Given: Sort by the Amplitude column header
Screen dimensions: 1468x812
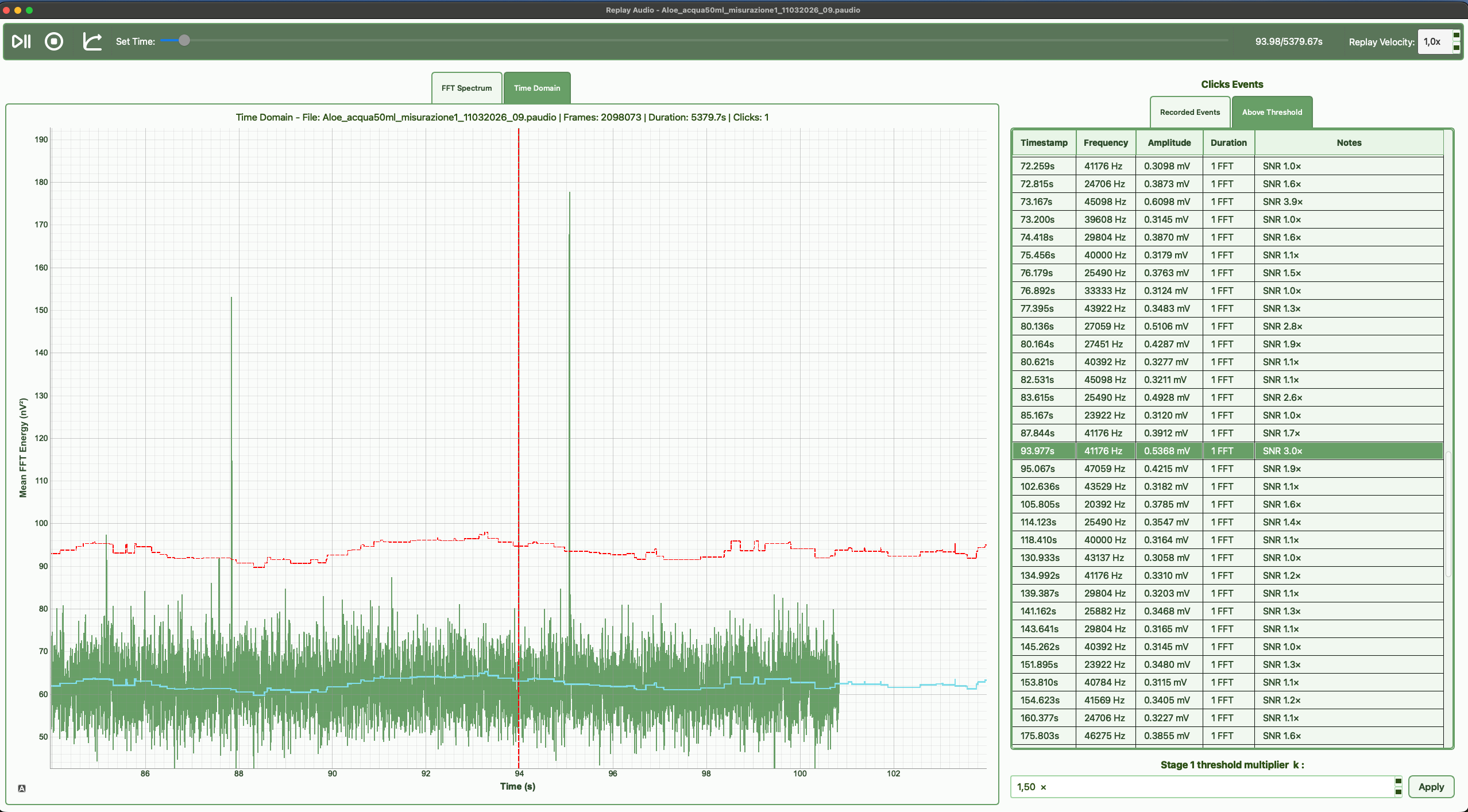Looking at the screenshot, I should click(x=1169, y=142).
